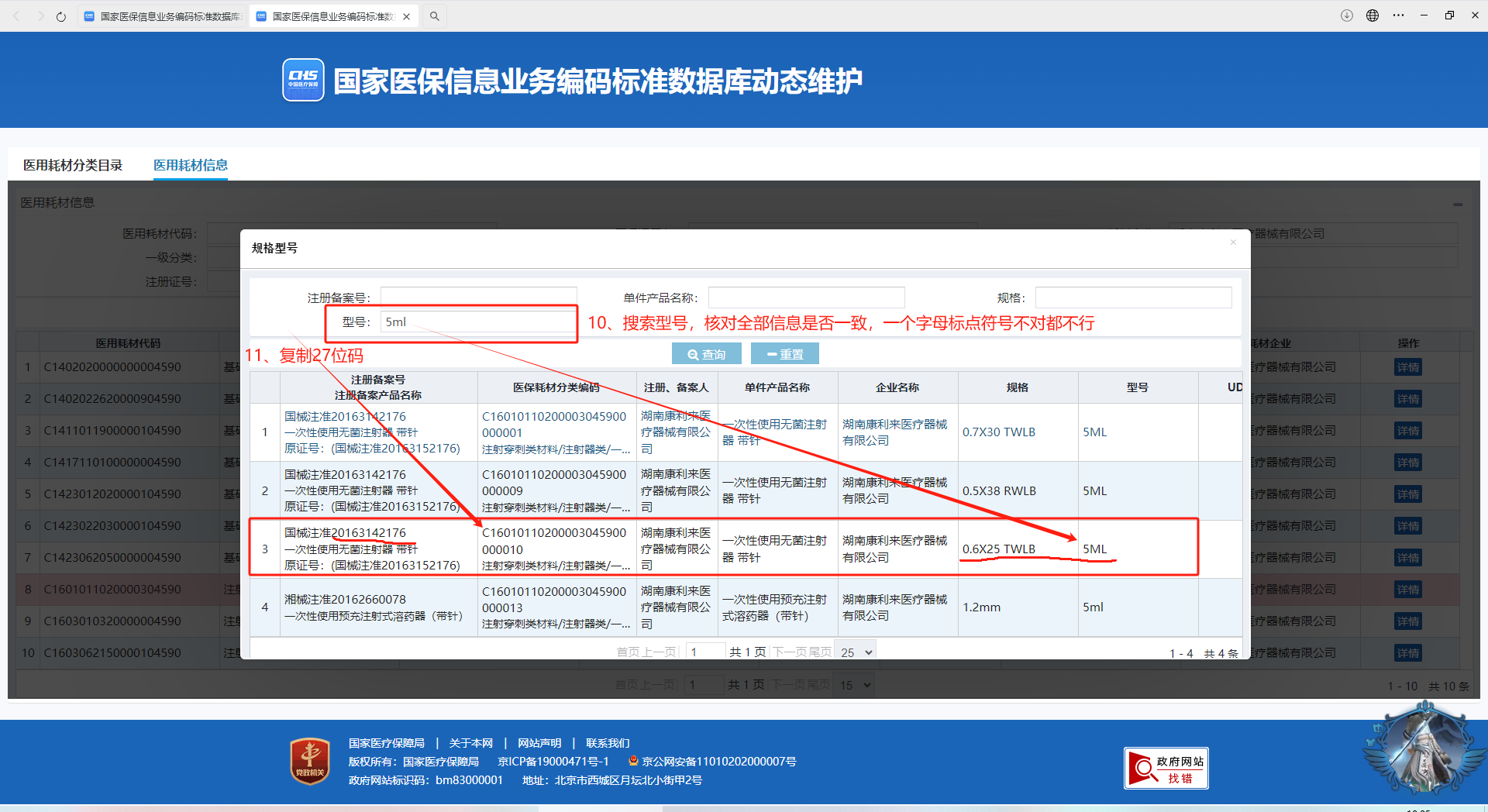Viewport: 1488px width, 812px height.
Task: Select code ending 000009 in row 2
Action: pos(553,483)
